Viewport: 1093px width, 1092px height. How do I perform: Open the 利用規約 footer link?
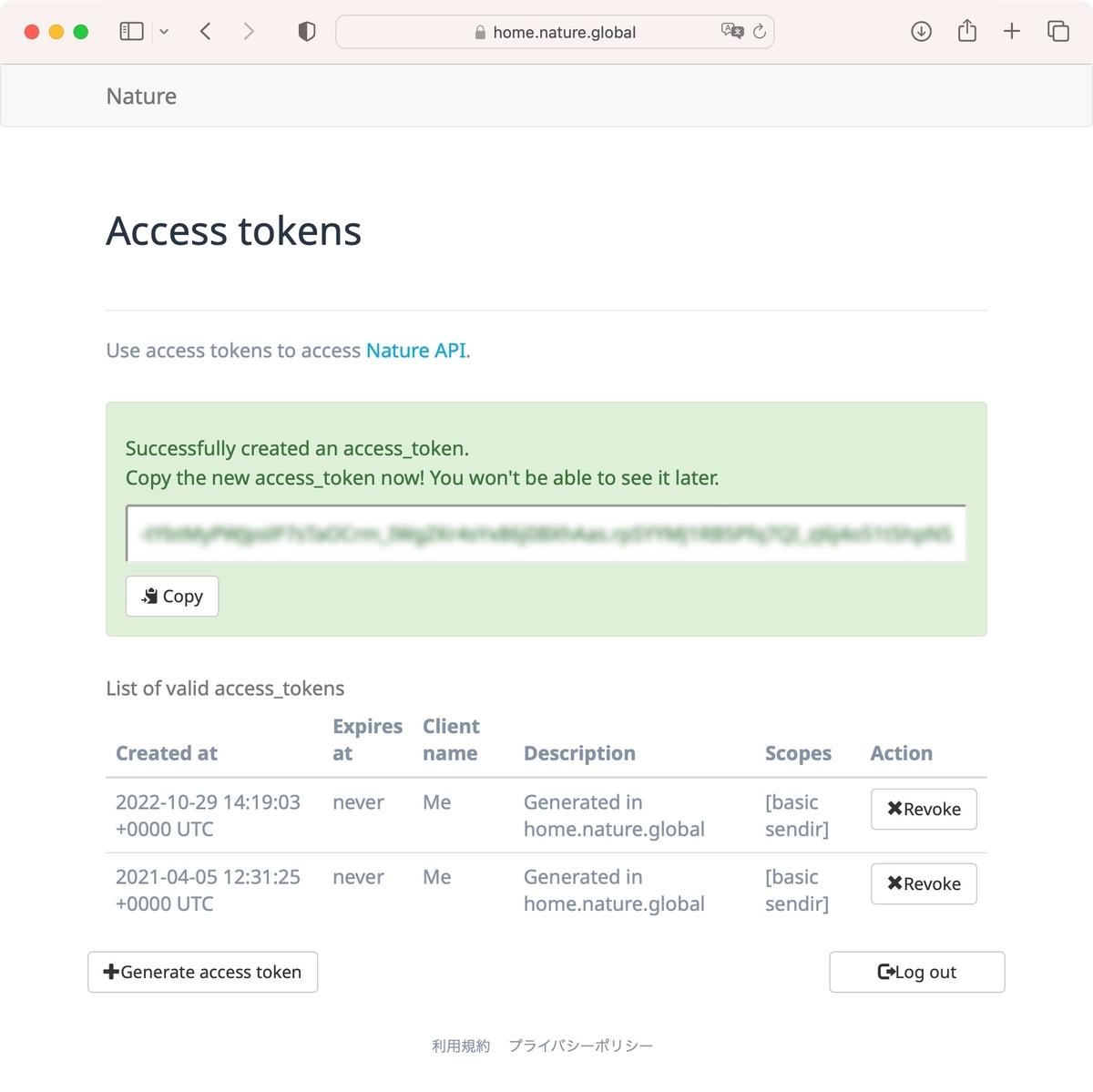point(461,1046)
